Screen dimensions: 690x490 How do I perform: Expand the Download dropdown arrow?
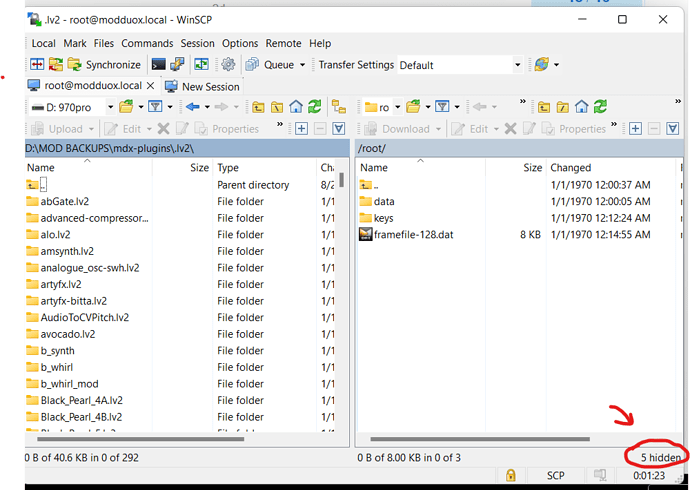[x=438, y=129]
